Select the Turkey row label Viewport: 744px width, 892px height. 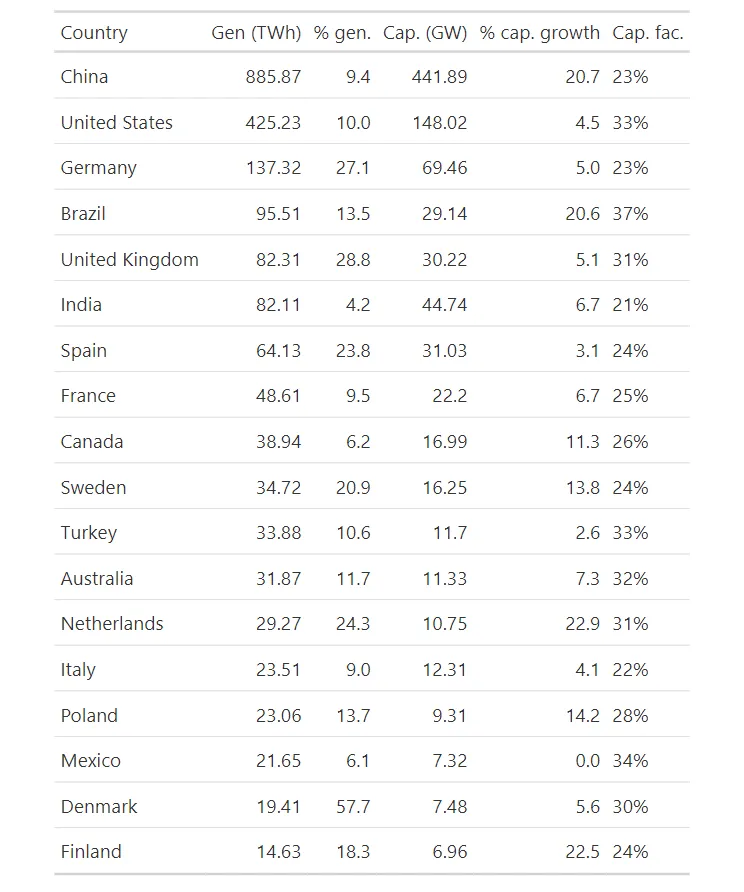click(x=88, y=533)
